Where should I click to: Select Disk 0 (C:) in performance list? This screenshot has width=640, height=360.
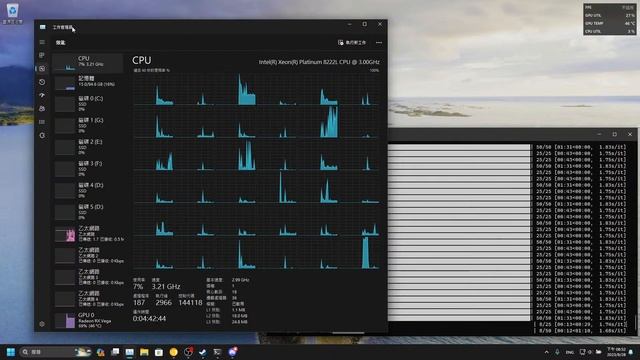click(88, 104)
